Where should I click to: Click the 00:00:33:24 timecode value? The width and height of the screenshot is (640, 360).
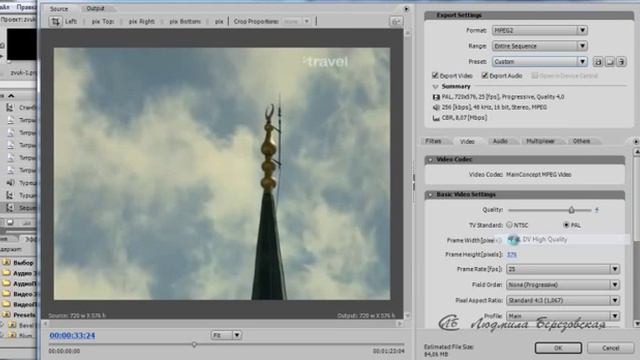[x=72, y=336]
